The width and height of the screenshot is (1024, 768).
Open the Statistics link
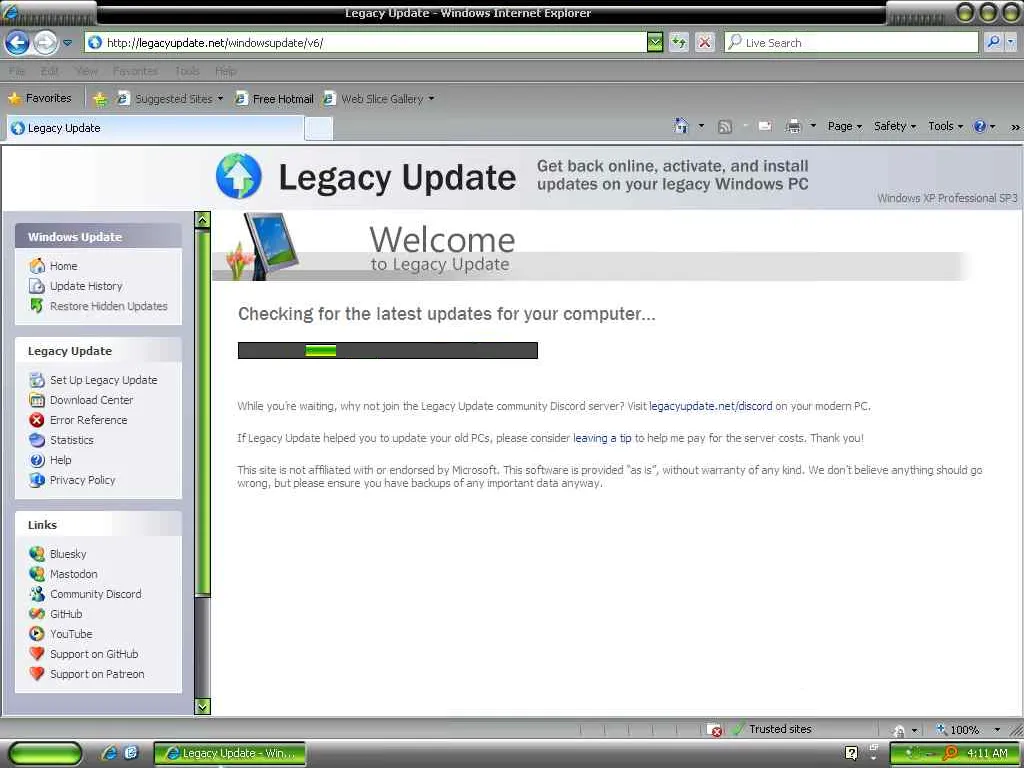71,440
